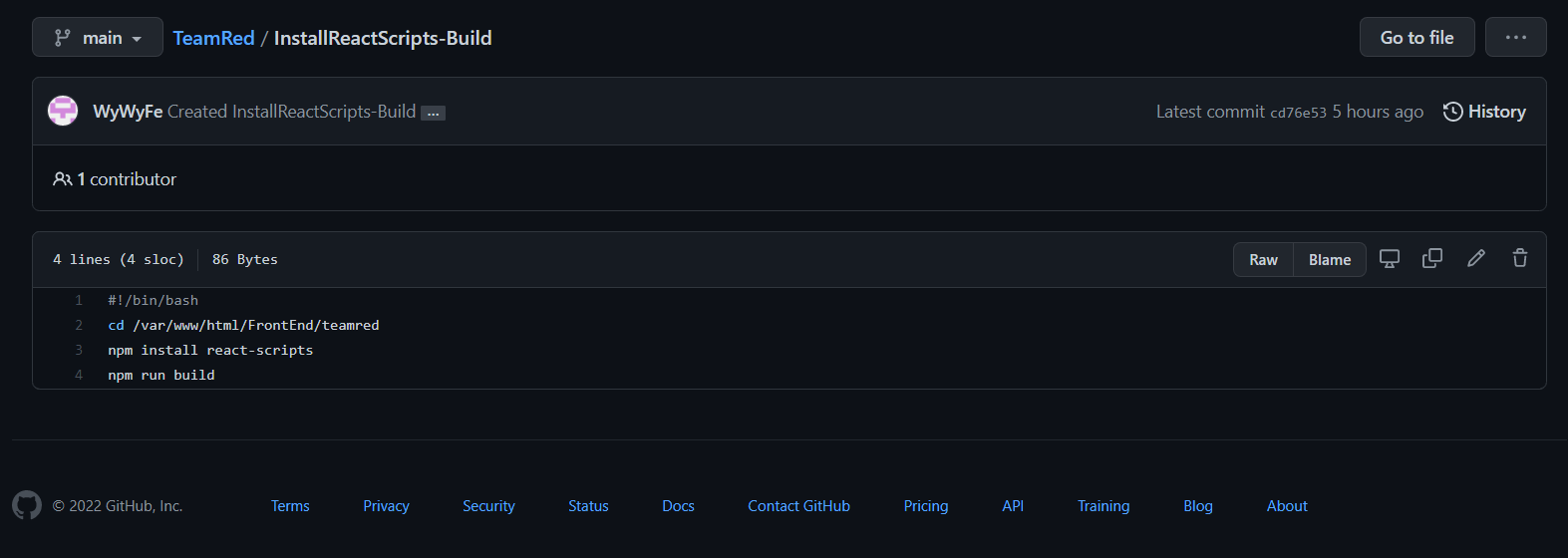This screenshot has width=1568, height=558.
Task: Open the three-dots more options menu
Action: pyautogui.click(x=1515, y=38)
